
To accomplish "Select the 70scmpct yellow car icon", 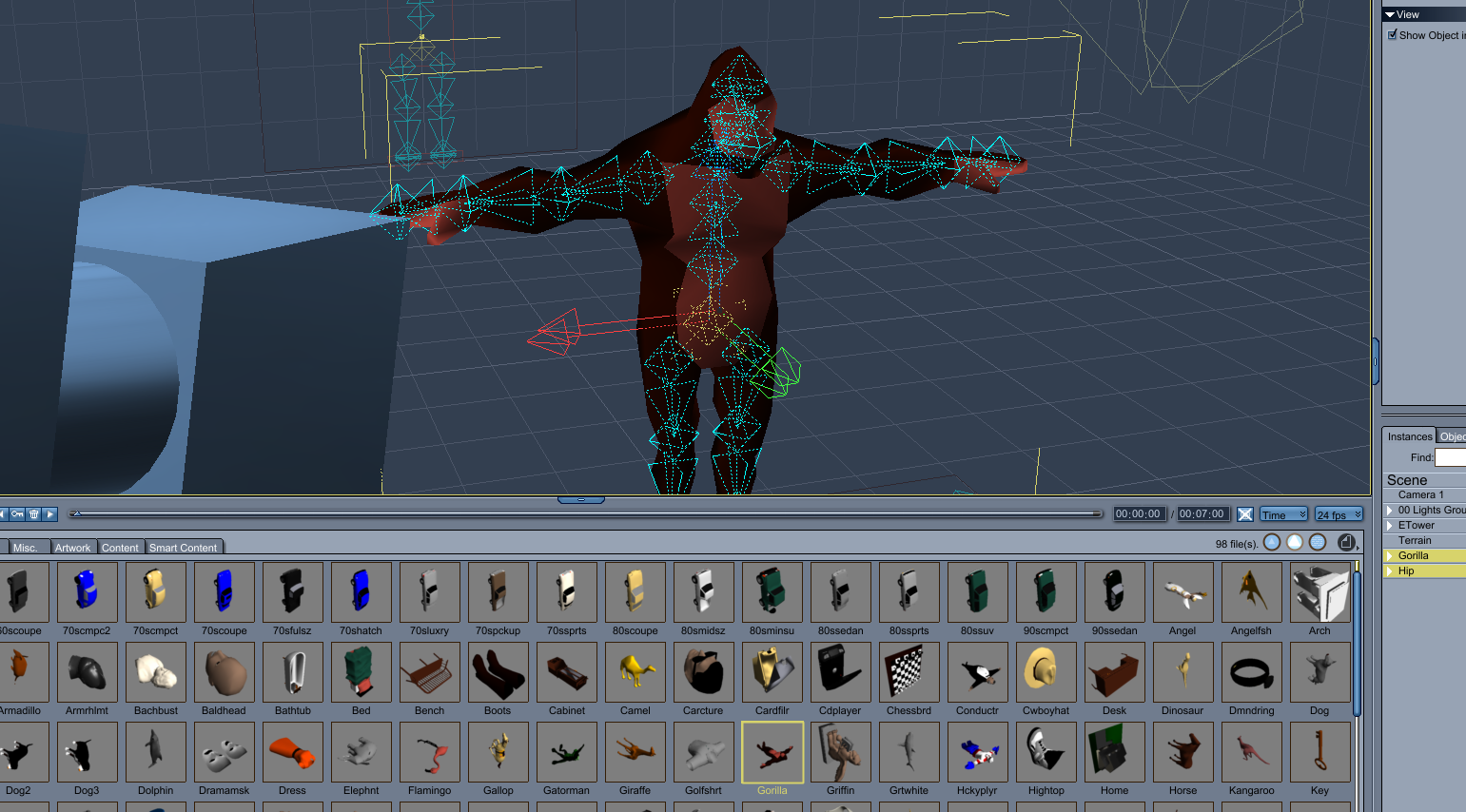I will pyautogui.click(x=155, y=592).
